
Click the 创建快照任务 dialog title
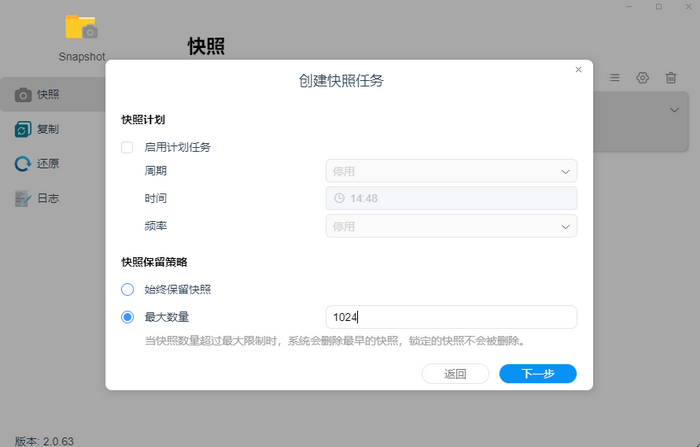point(341,81)
